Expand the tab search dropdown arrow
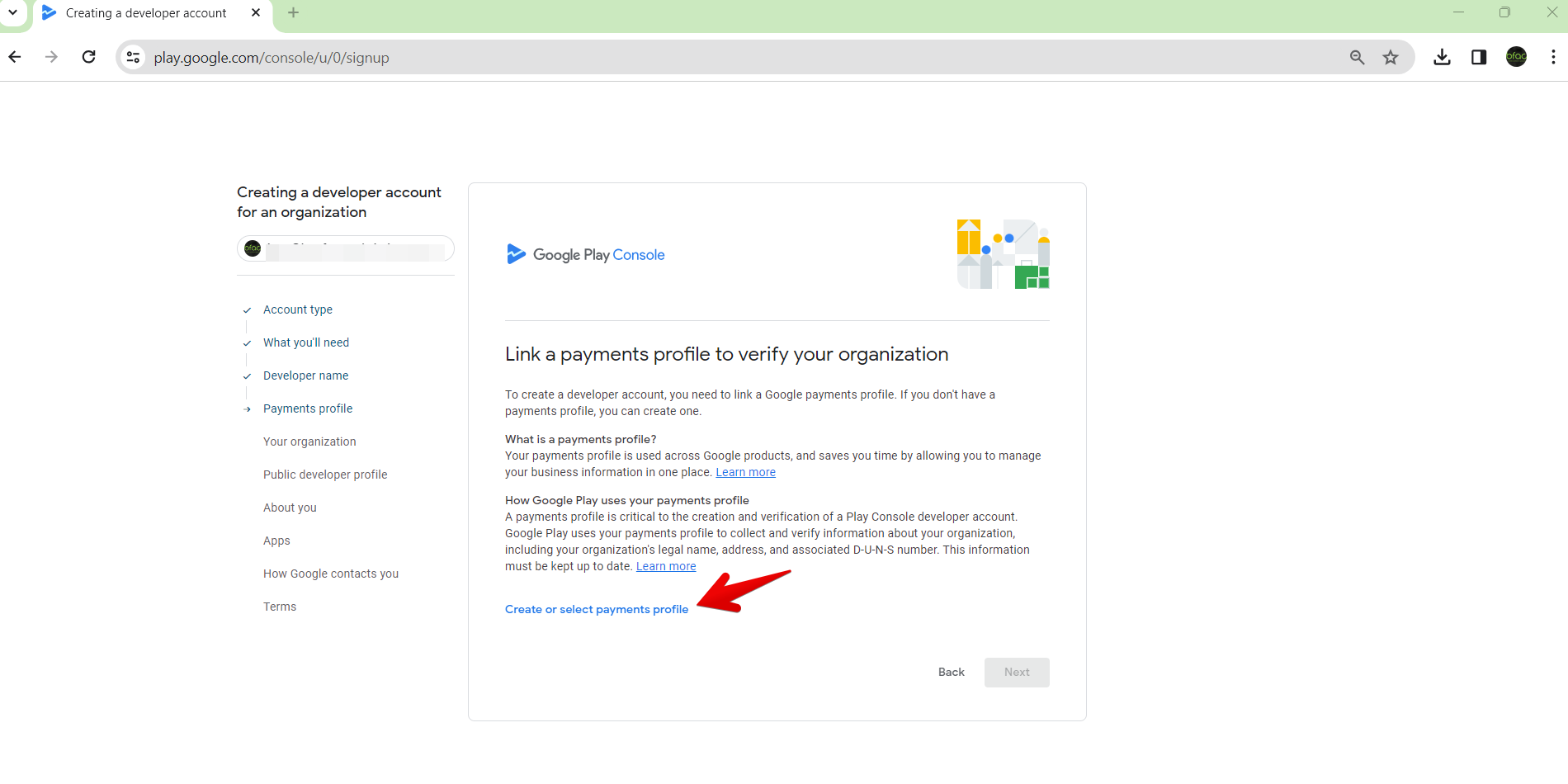The image size is (1568, 784). 12,12
